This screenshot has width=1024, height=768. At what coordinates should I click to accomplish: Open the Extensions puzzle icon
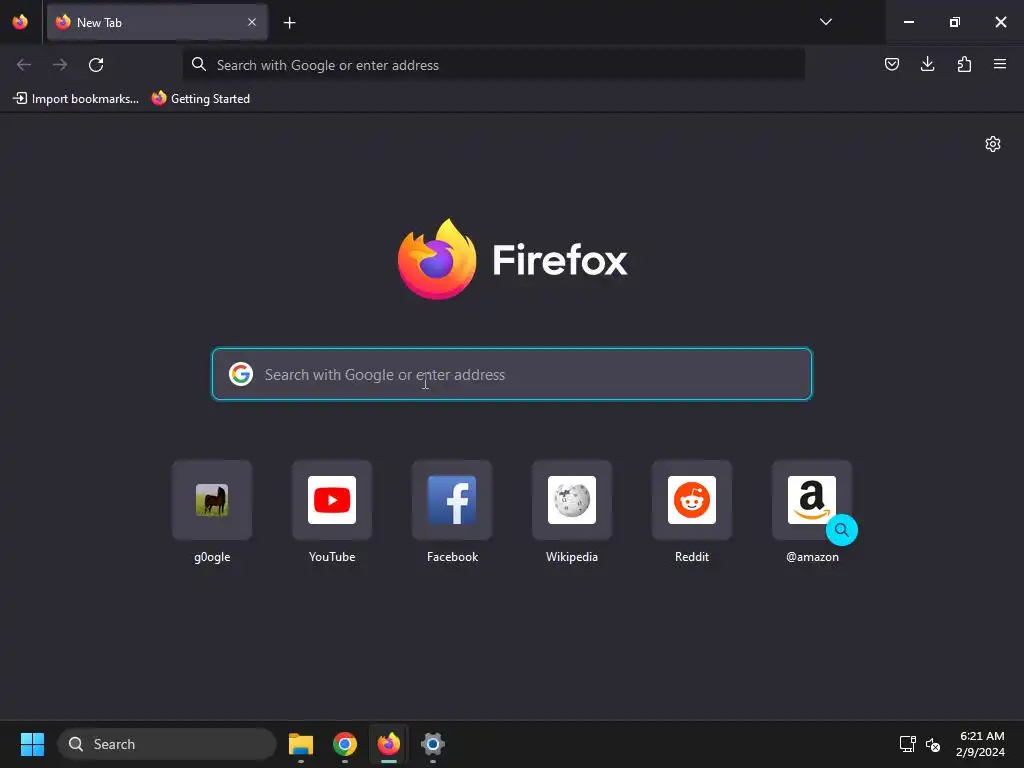(964, 64)
